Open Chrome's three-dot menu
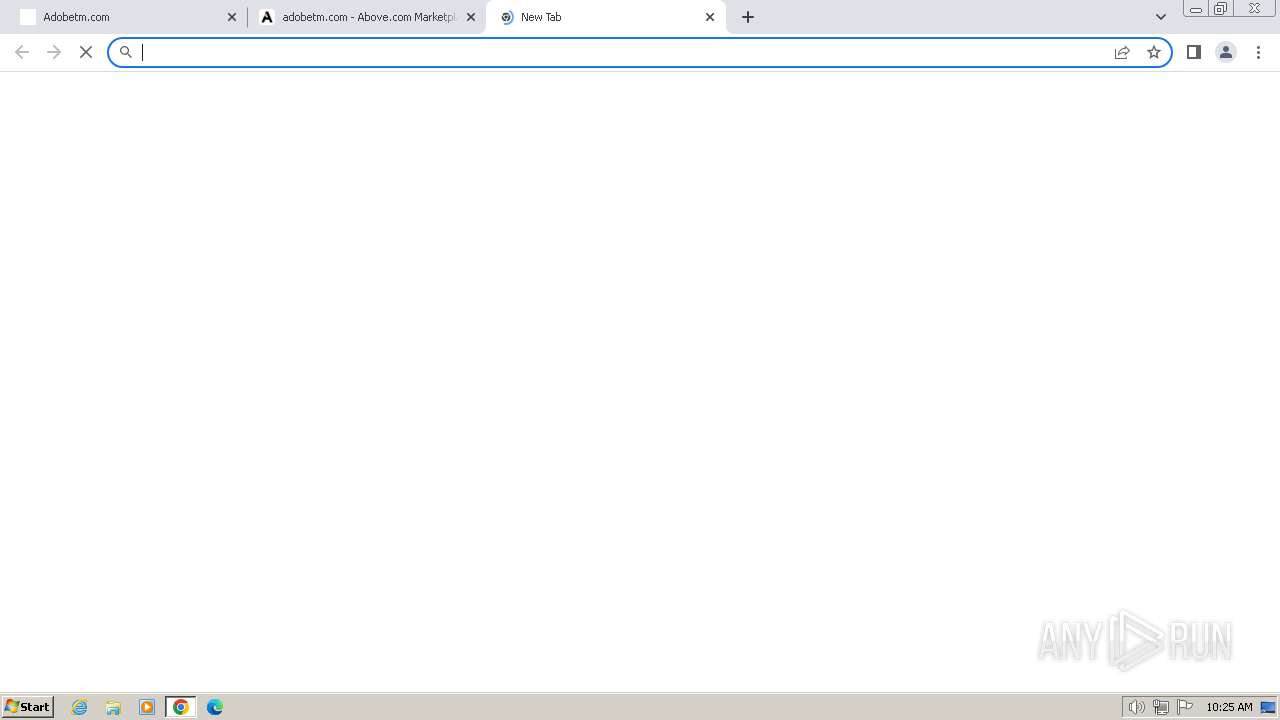This screenshot has height=720, width=1280. tap(1258, 52)
